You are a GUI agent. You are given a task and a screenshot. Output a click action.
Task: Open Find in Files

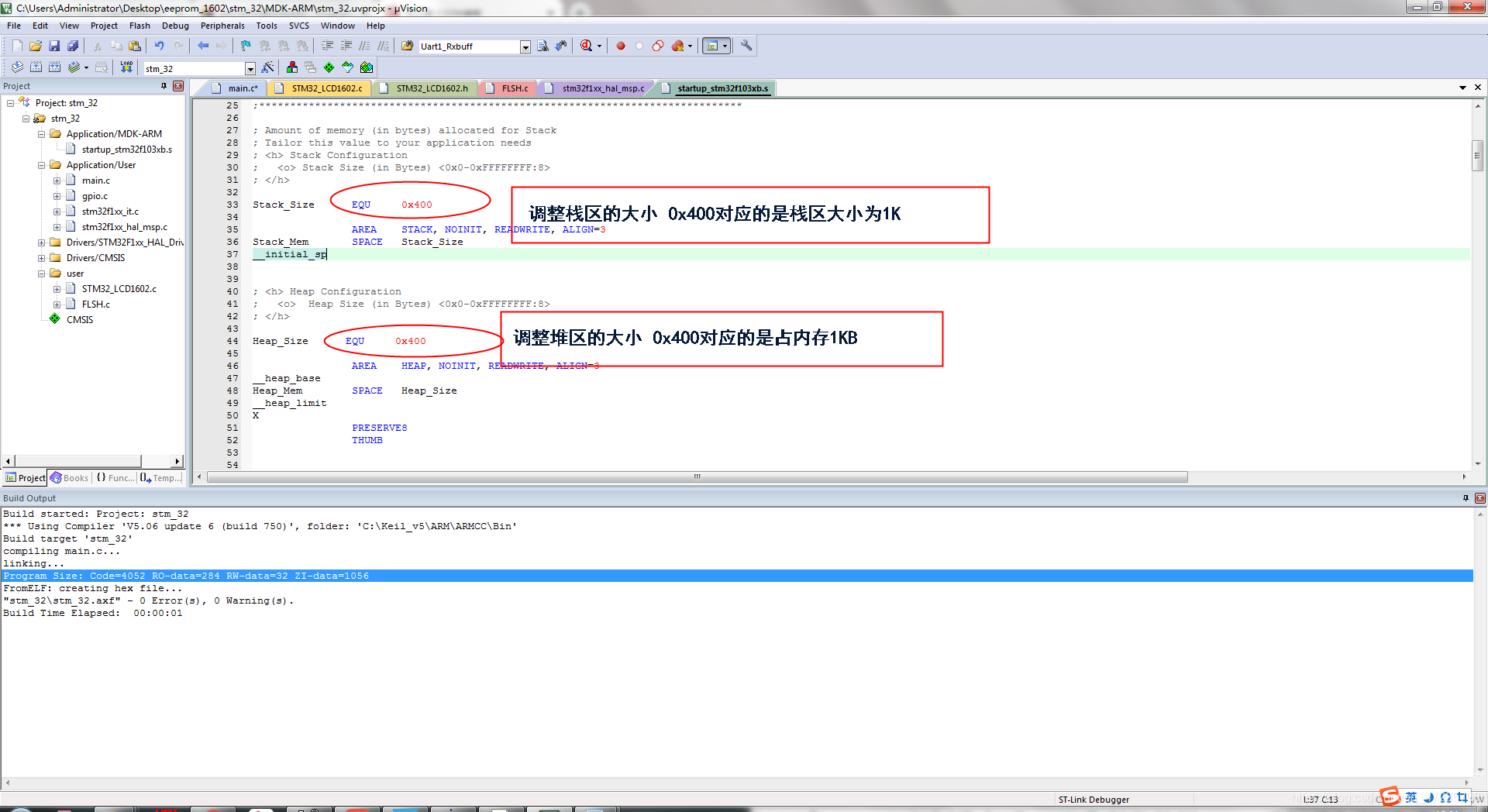[x=408, y=46]
